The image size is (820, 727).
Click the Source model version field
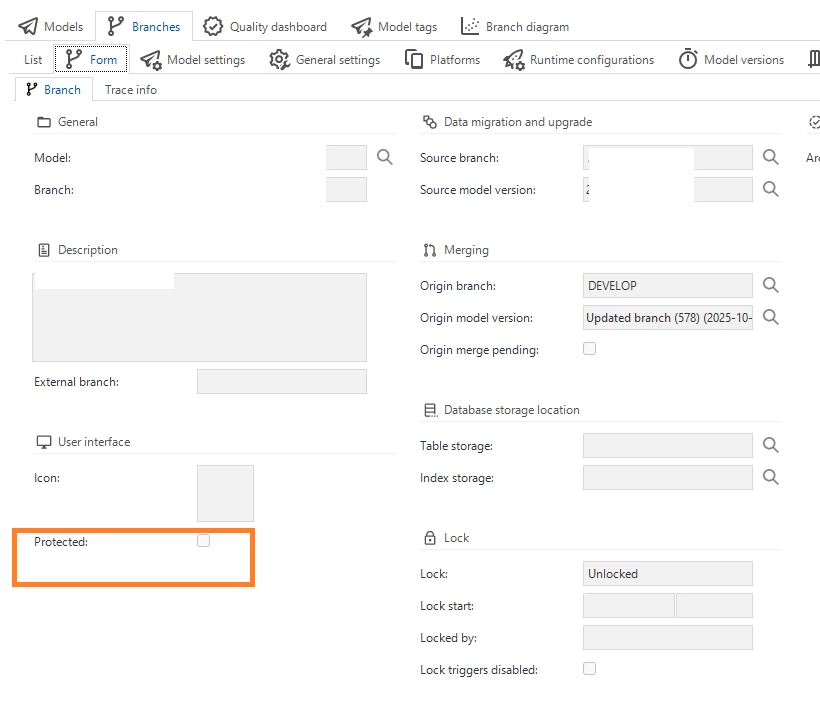click(668, 189)
